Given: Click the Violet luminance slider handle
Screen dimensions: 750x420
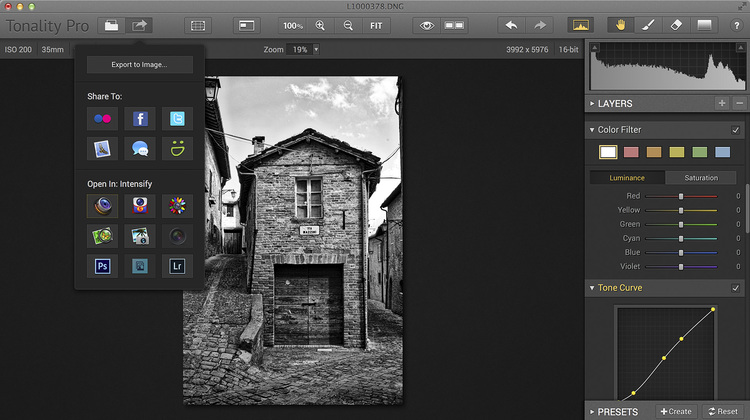Looking at the screenshot, I should tap(681, 266).
